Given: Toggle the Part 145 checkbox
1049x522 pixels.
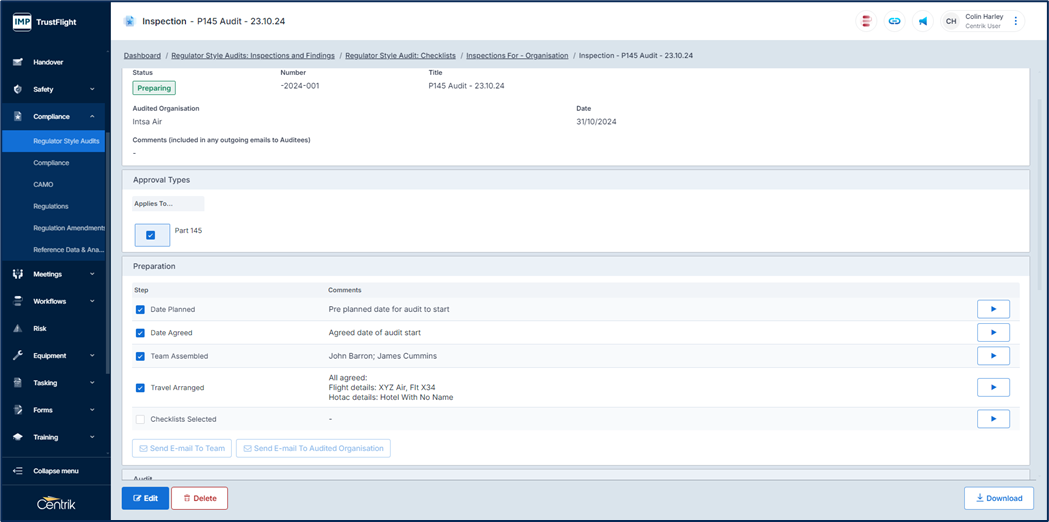Looking at the screenshot, I should (x=151, y=235).
